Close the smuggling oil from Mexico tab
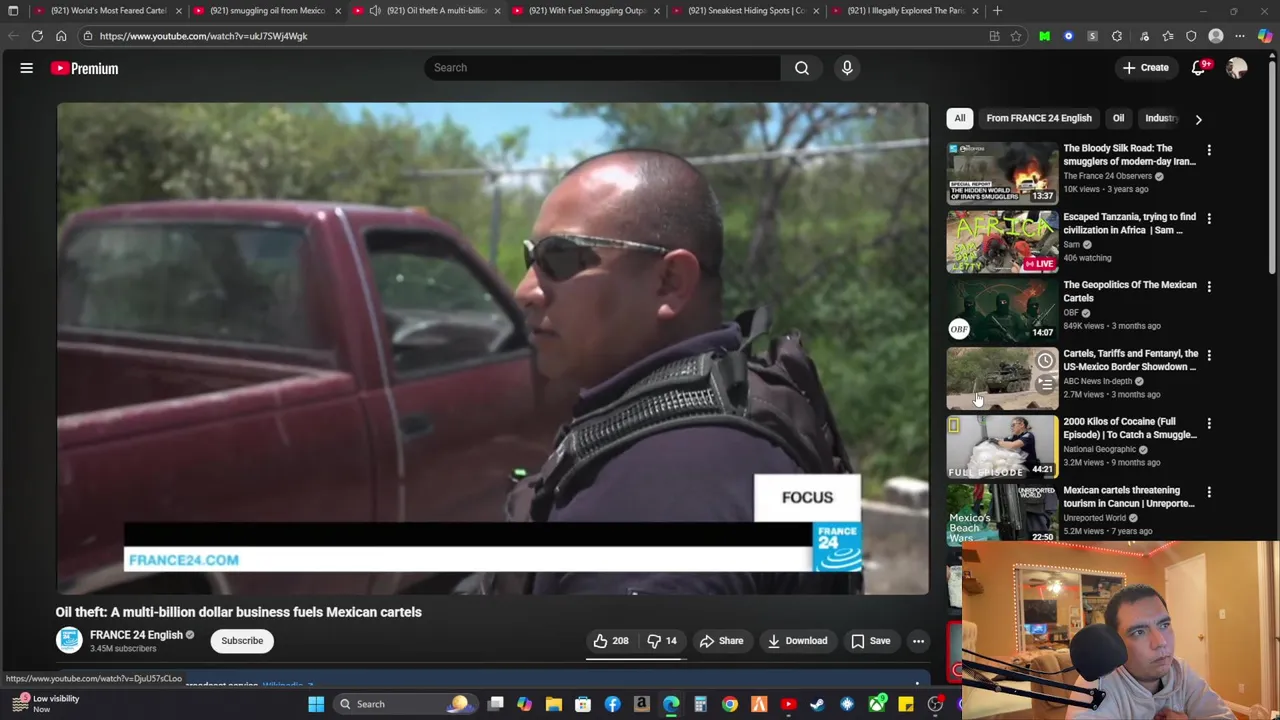This screenshot has height=720, width=1280. point(337,11)
